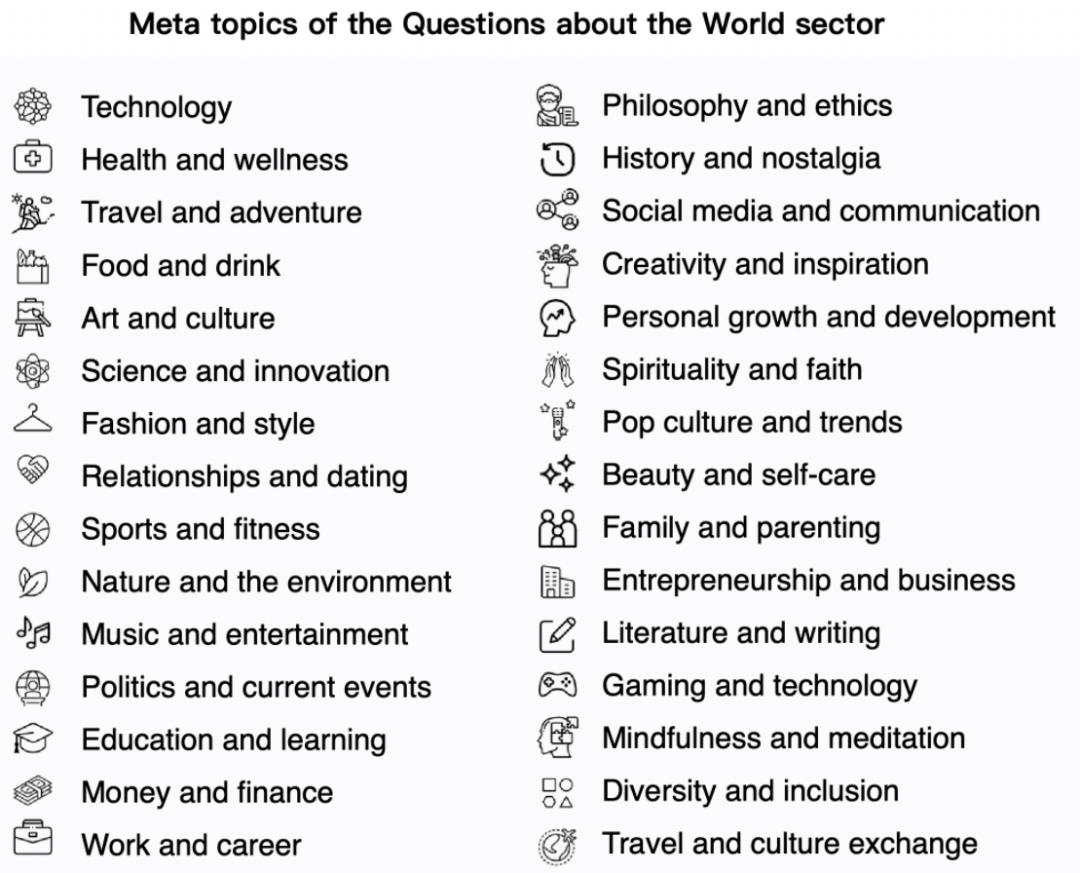Click the briefcase icon for Work and career
Viewport: 1080px width, 873px height.
point(33,842)
